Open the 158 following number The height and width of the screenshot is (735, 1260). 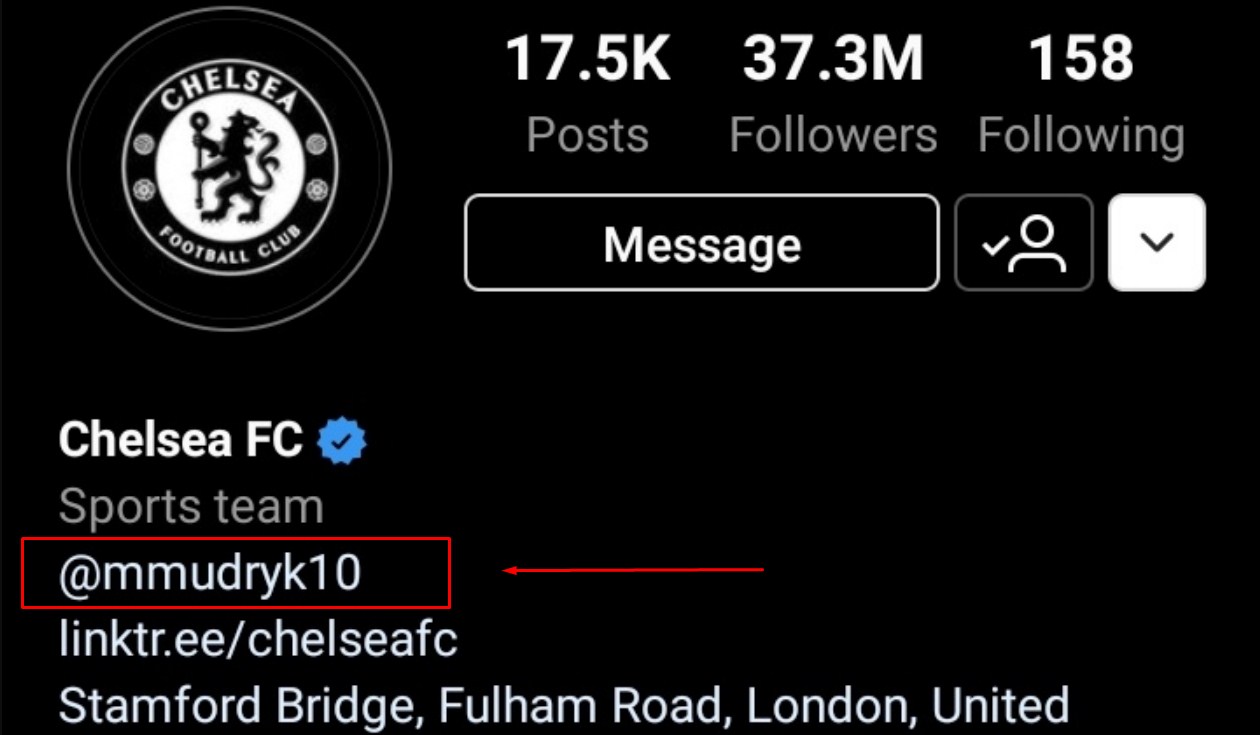[x=1080, y=59]
